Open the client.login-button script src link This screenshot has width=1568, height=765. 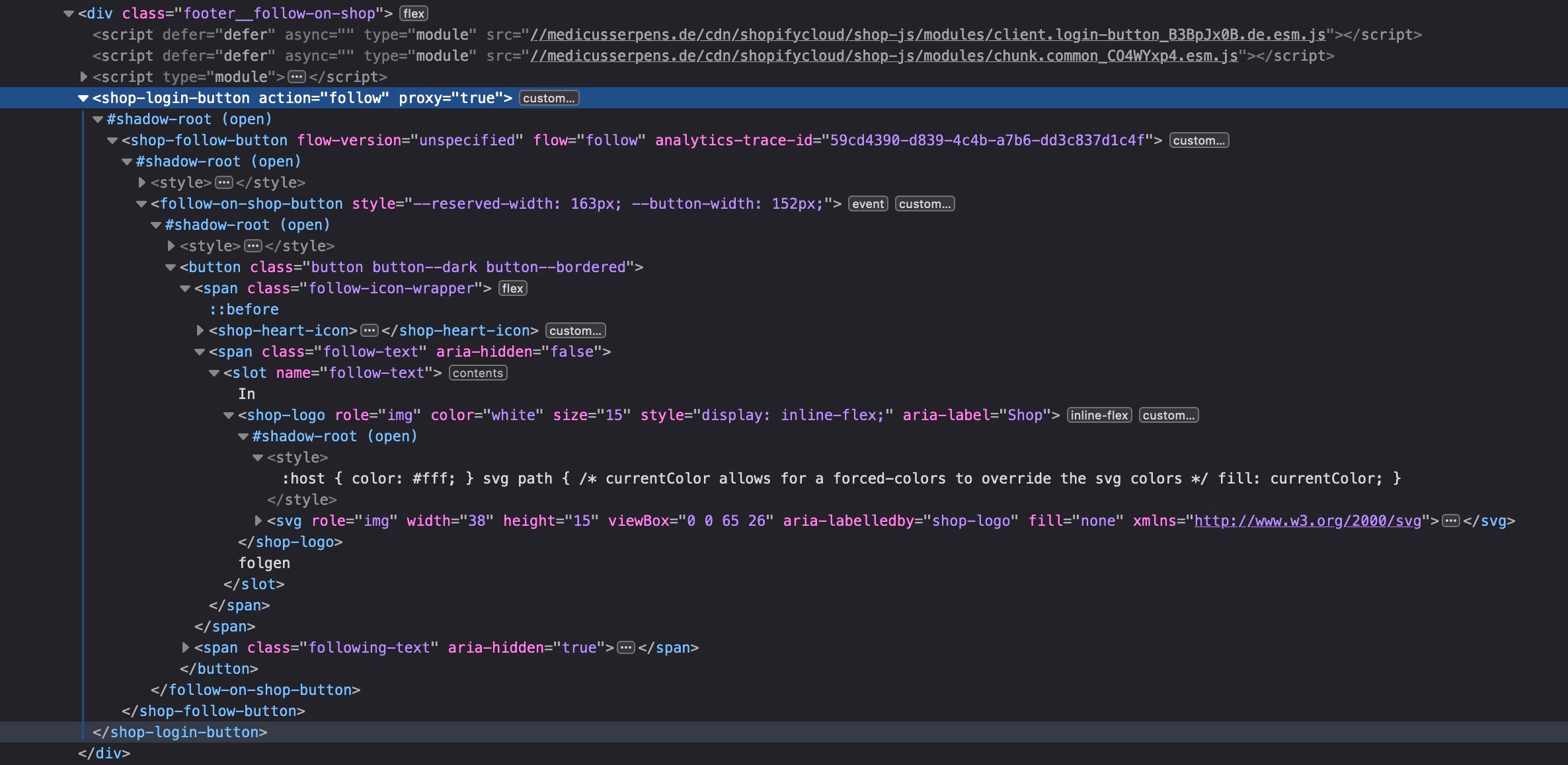(927, 34)
